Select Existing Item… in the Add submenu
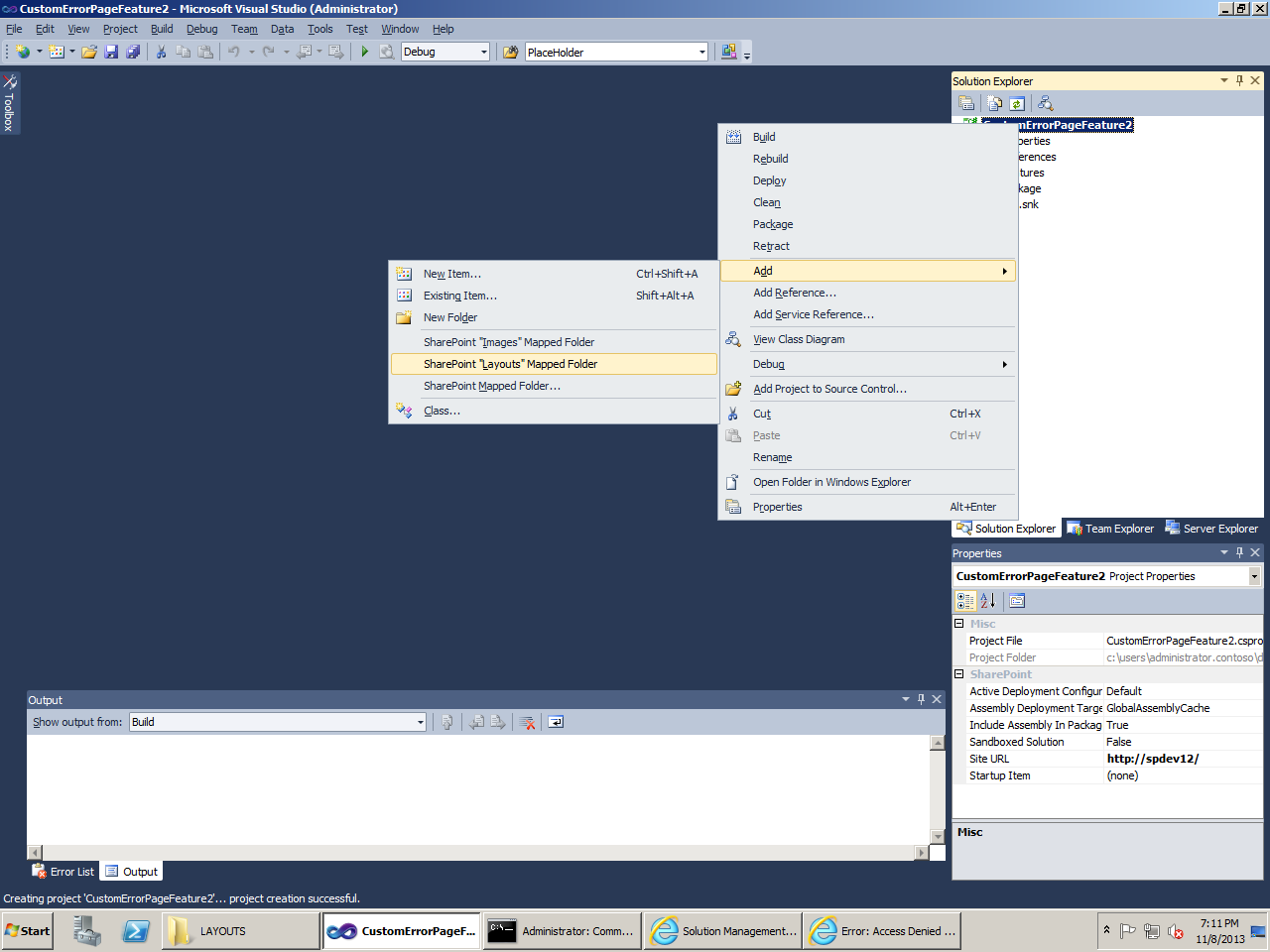Image resolution: width=1270 pixels, height=952 pixels. point(554,296)
